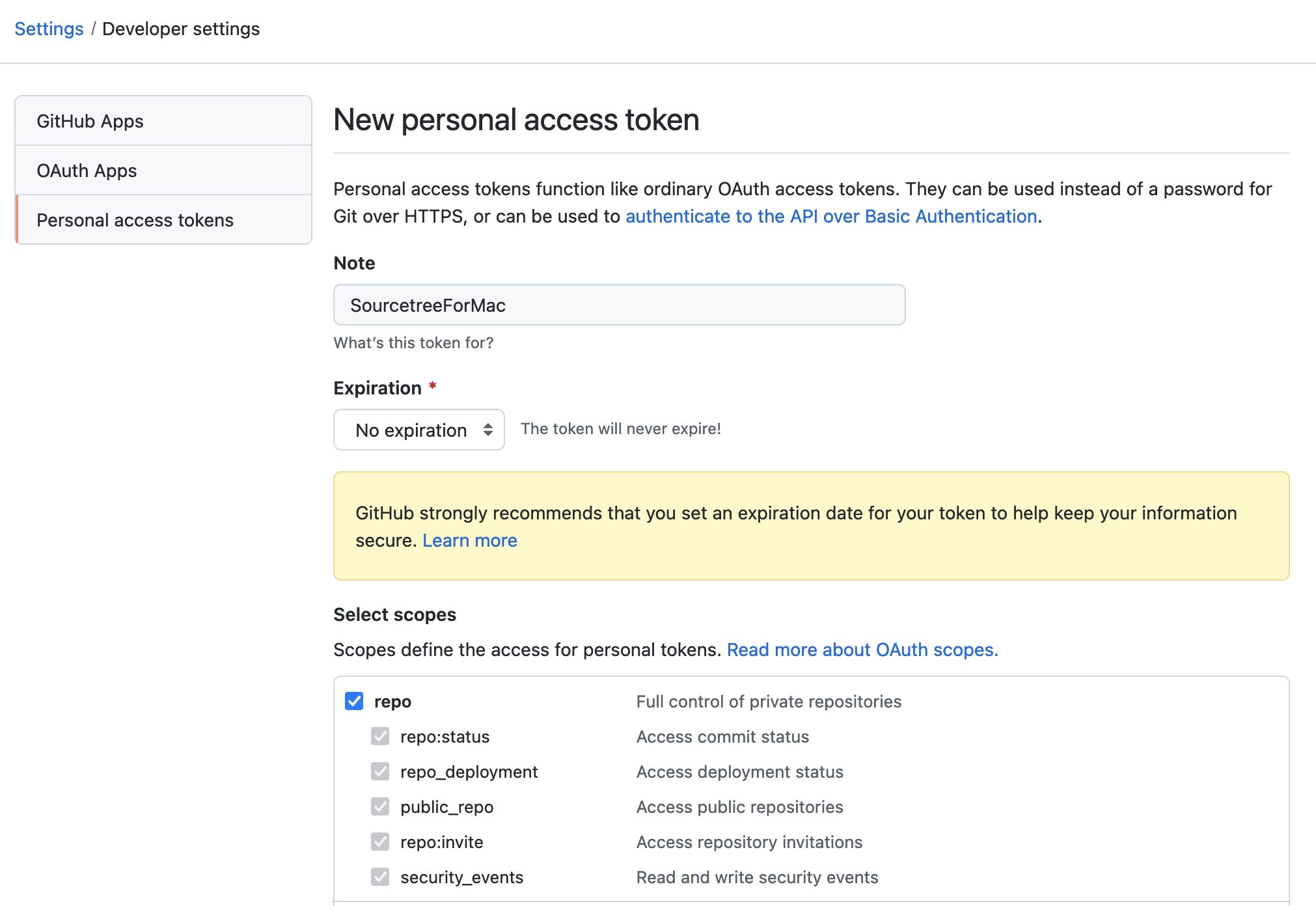1316x906 pixels.
Task: Toggle the security_events checkbox
Action: [x=380, y=877]
